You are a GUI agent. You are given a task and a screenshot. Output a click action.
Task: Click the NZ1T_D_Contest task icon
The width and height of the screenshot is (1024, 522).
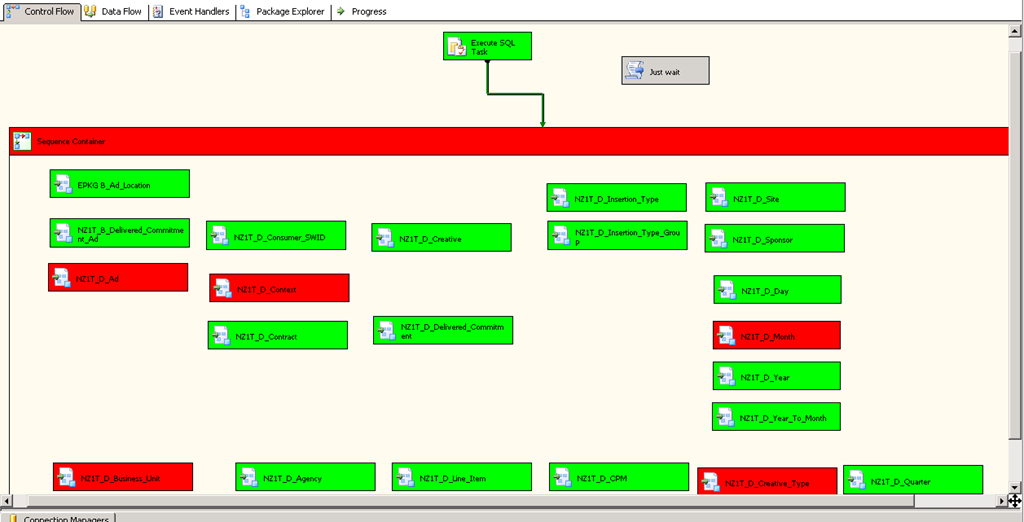click(x=223, y=288)
